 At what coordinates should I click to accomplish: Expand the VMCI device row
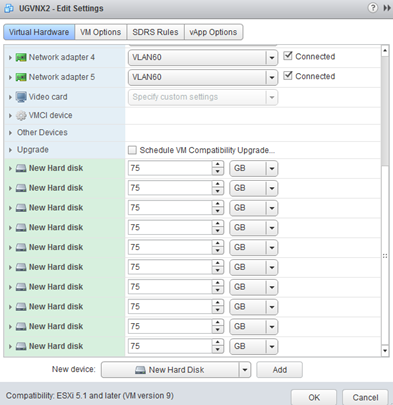10,116
